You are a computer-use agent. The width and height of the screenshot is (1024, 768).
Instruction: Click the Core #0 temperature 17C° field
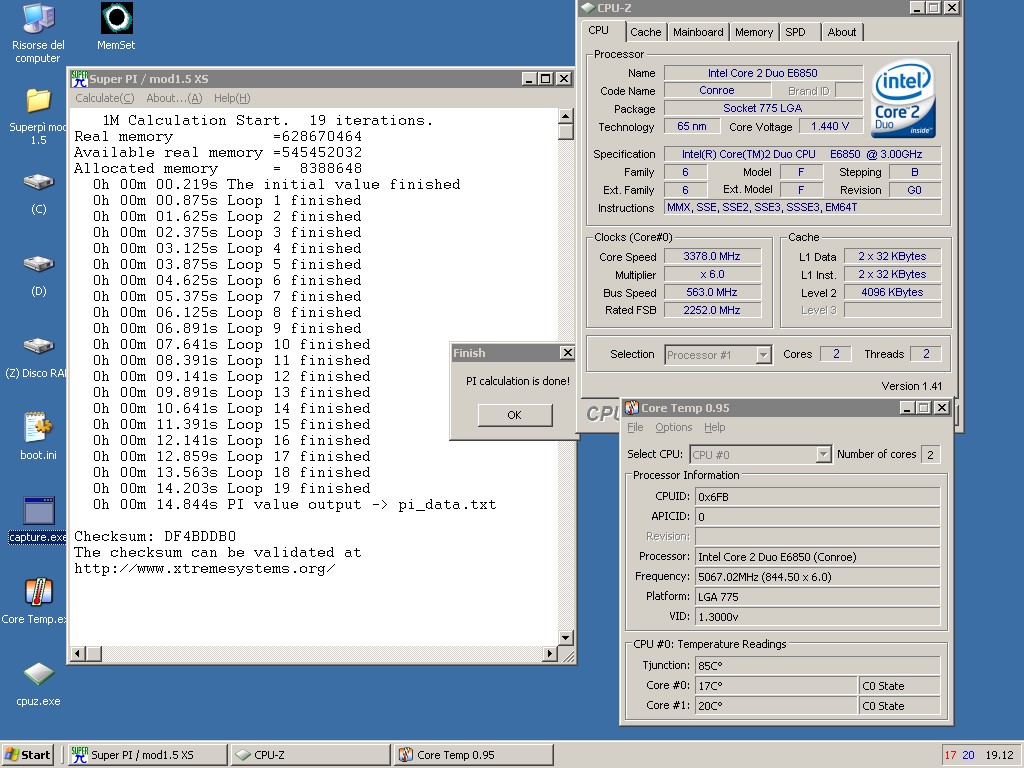(776, 686)
